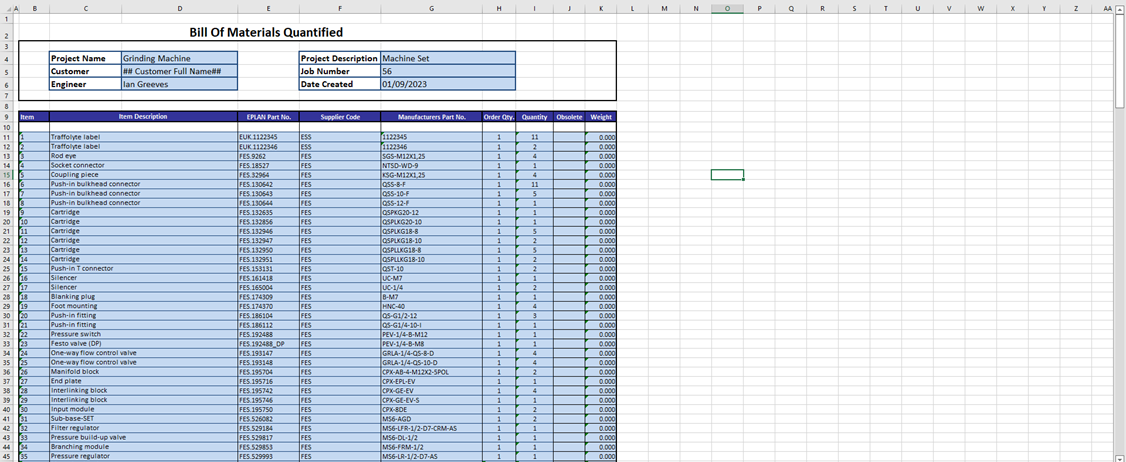1126x462 pixels.
Task: Select column D header
Action: [179, 9]
